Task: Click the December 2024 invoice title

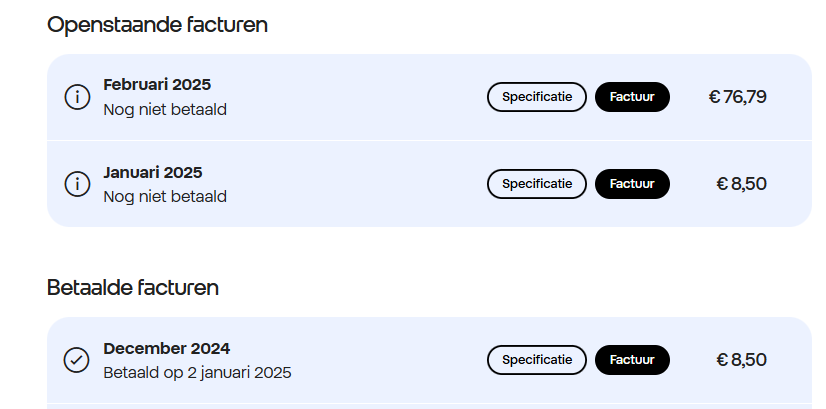Action: [x=166, y=348]
